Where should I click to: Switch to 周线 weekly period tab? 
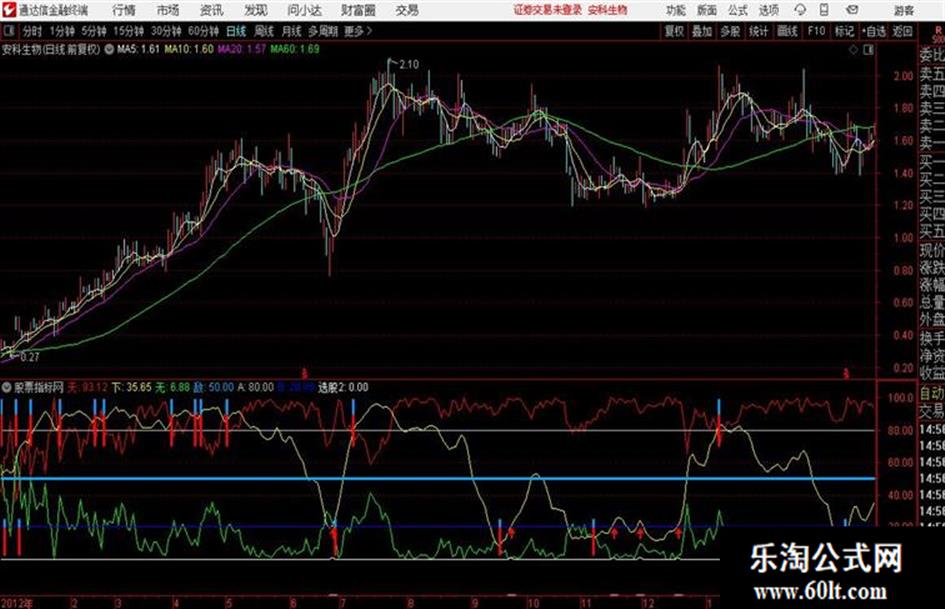point(264,31)
